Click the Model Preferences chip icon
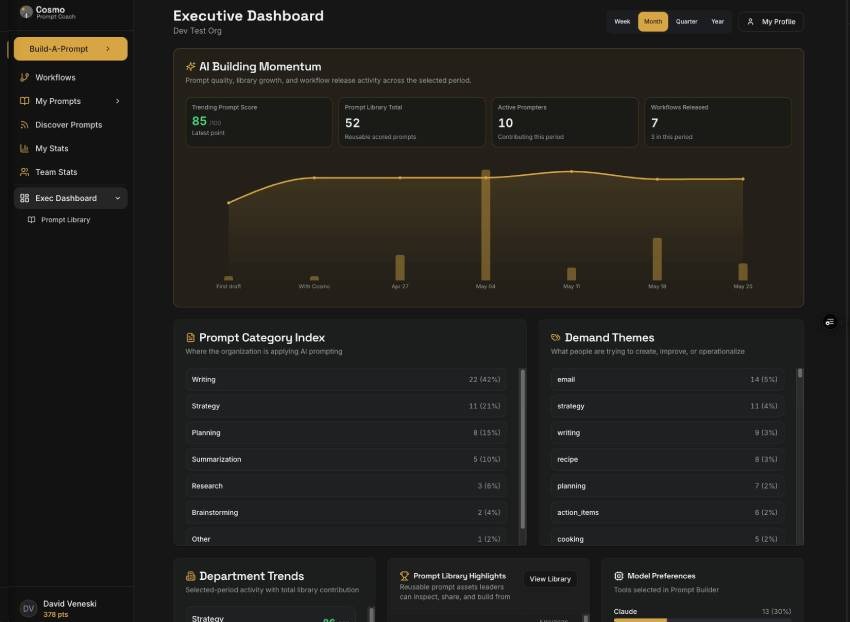The image size is (850, 622). click(x=619, y=576)
